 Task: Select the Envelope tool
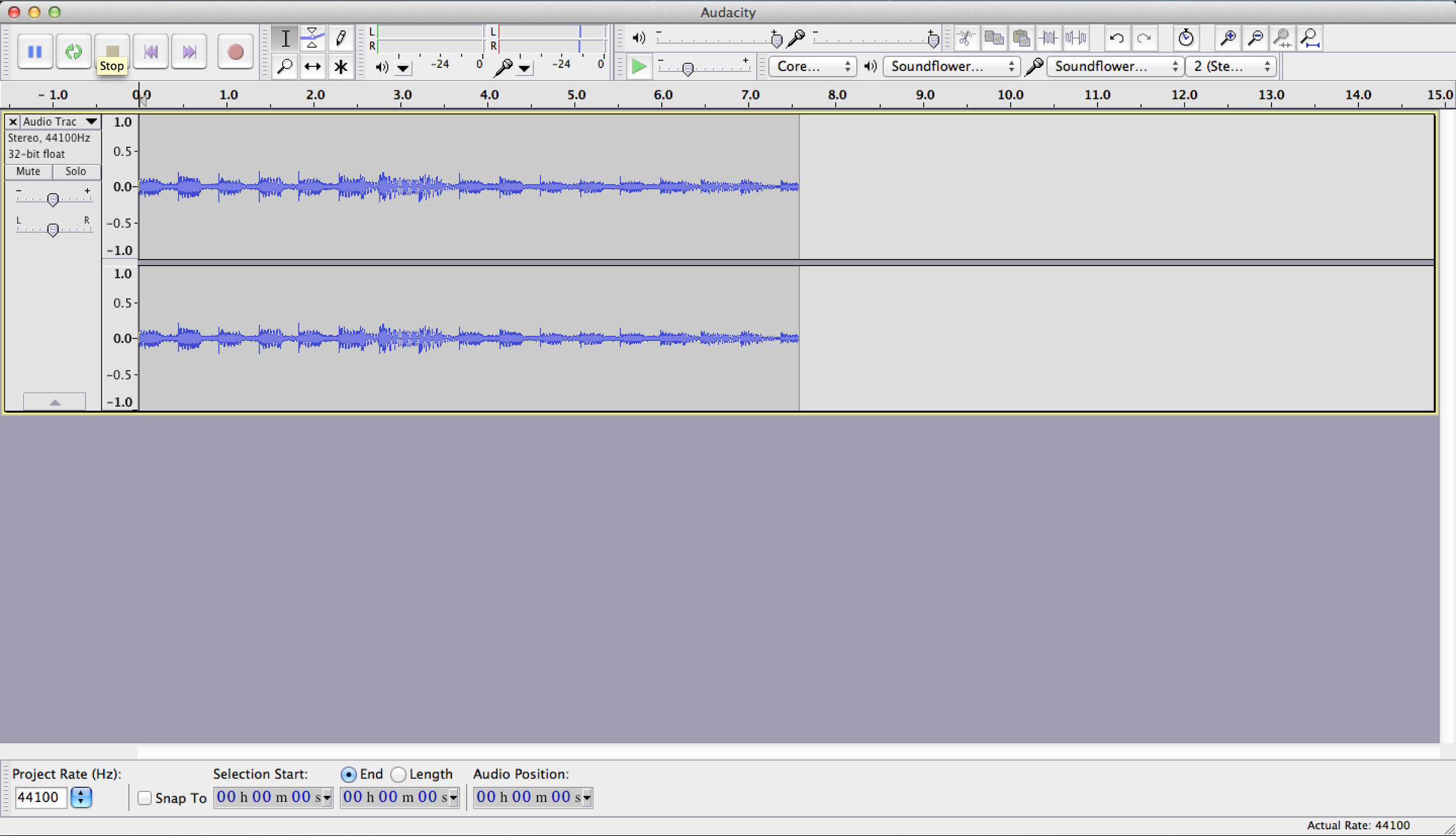312,38
